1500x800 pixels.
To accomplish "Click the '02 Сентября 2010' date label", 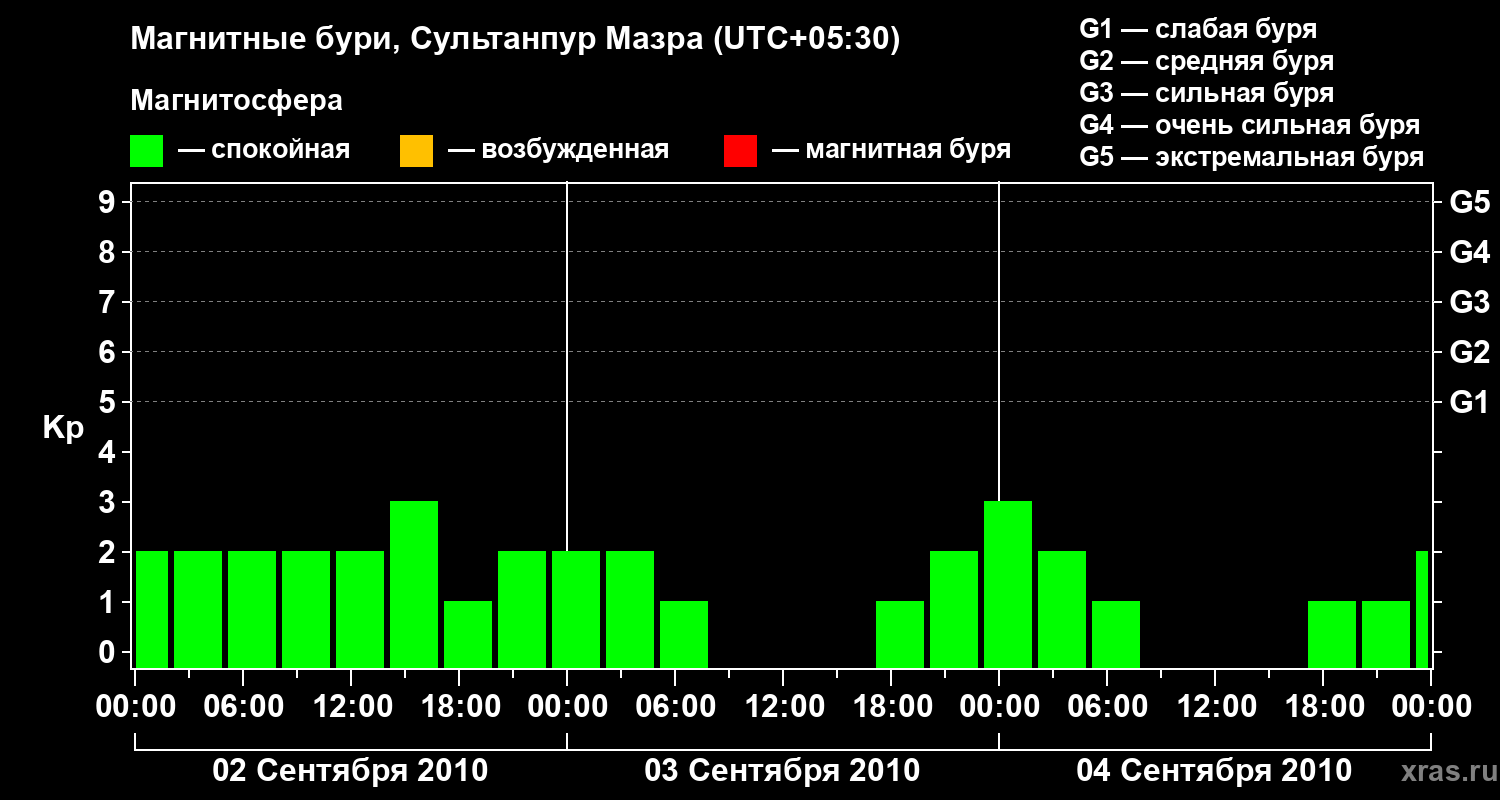I will pyautogui.click(x=350, y=771).
